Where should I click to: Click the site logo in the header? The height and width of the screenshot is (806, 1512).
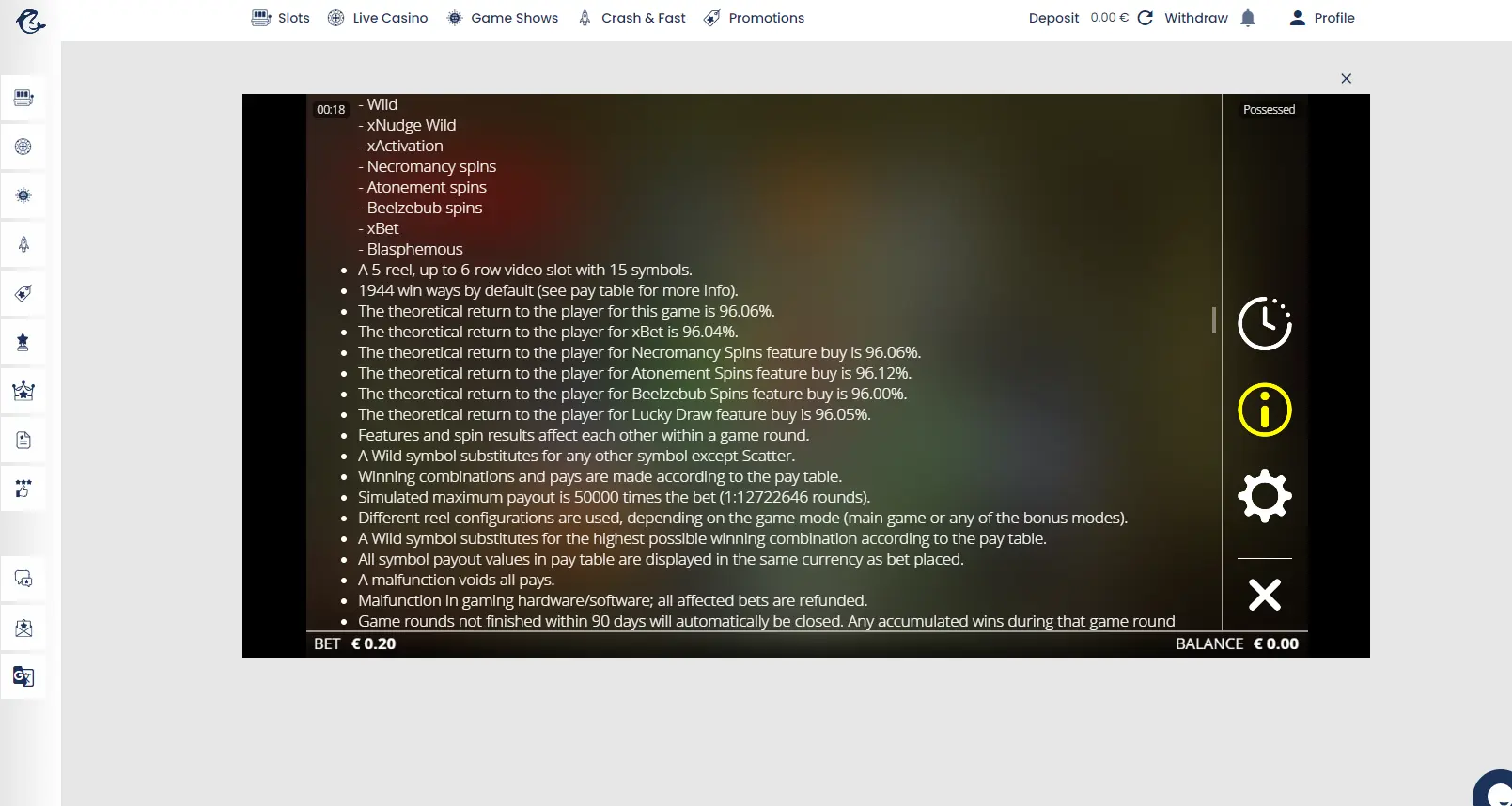pyautogui.click(x=30, y=21)
